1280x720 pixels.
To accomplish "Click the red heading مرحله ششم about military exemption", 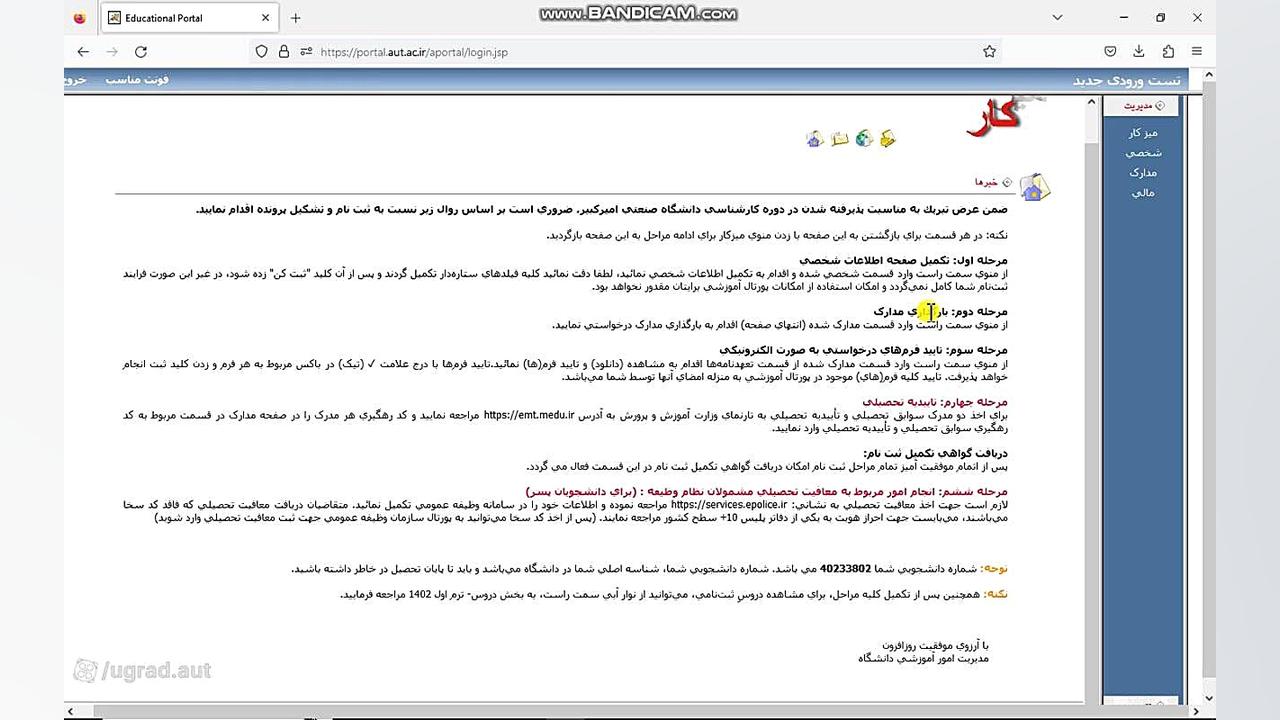I will [767, 492].
